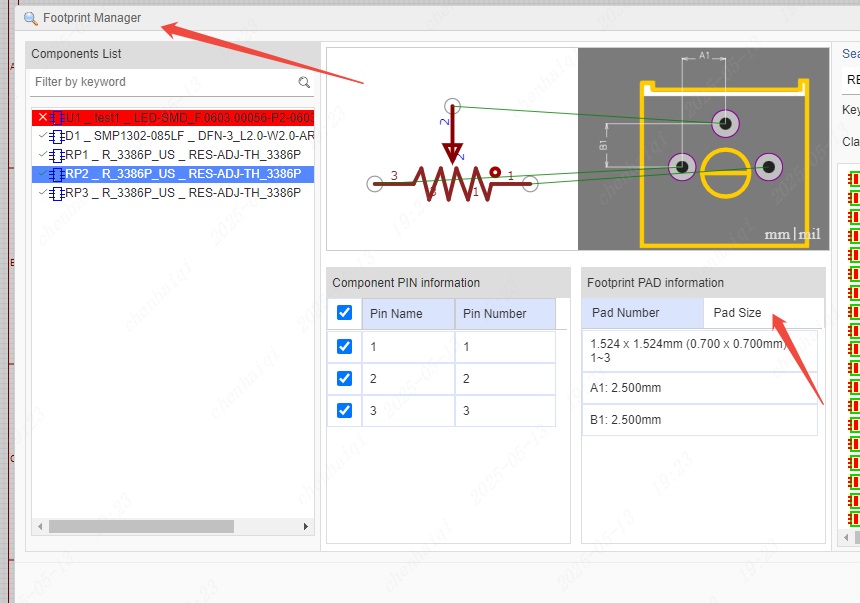This screenshot has width=860, height=603.
Task: Click the Pin Number cell for pin 2
Action: click(504, 379)
